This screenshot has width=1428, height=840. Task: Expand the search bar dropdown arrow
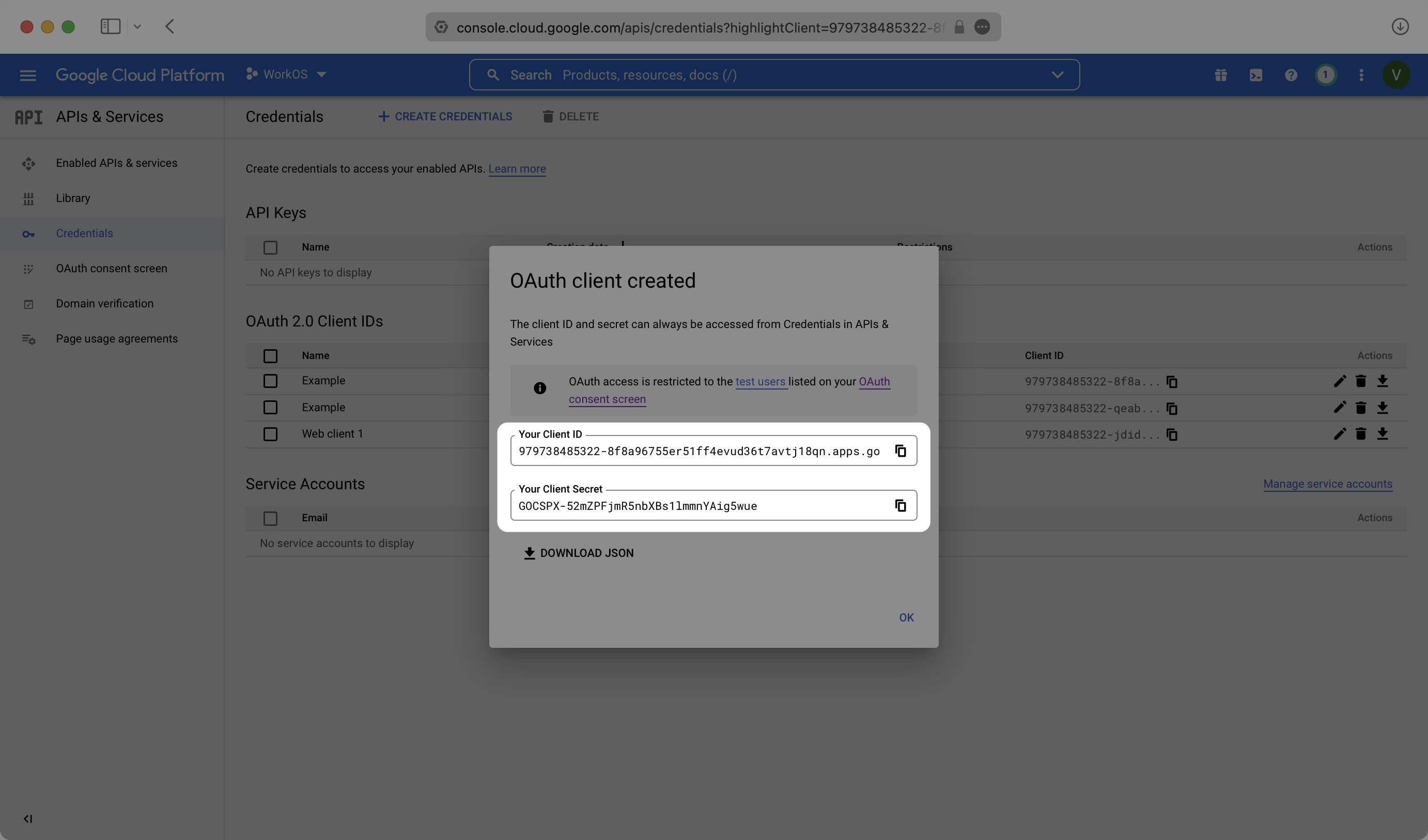click(1057, 75)
